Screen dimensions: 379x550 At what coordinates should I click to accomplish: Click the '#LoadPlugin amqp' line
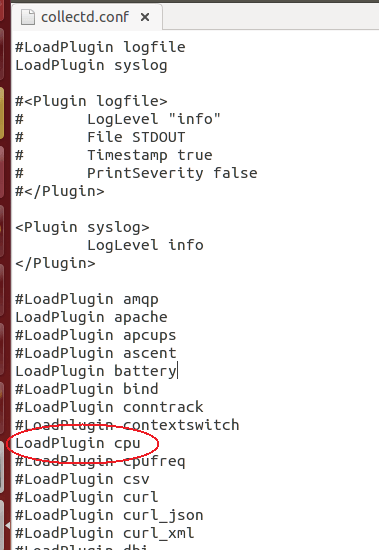coord(87,299)
